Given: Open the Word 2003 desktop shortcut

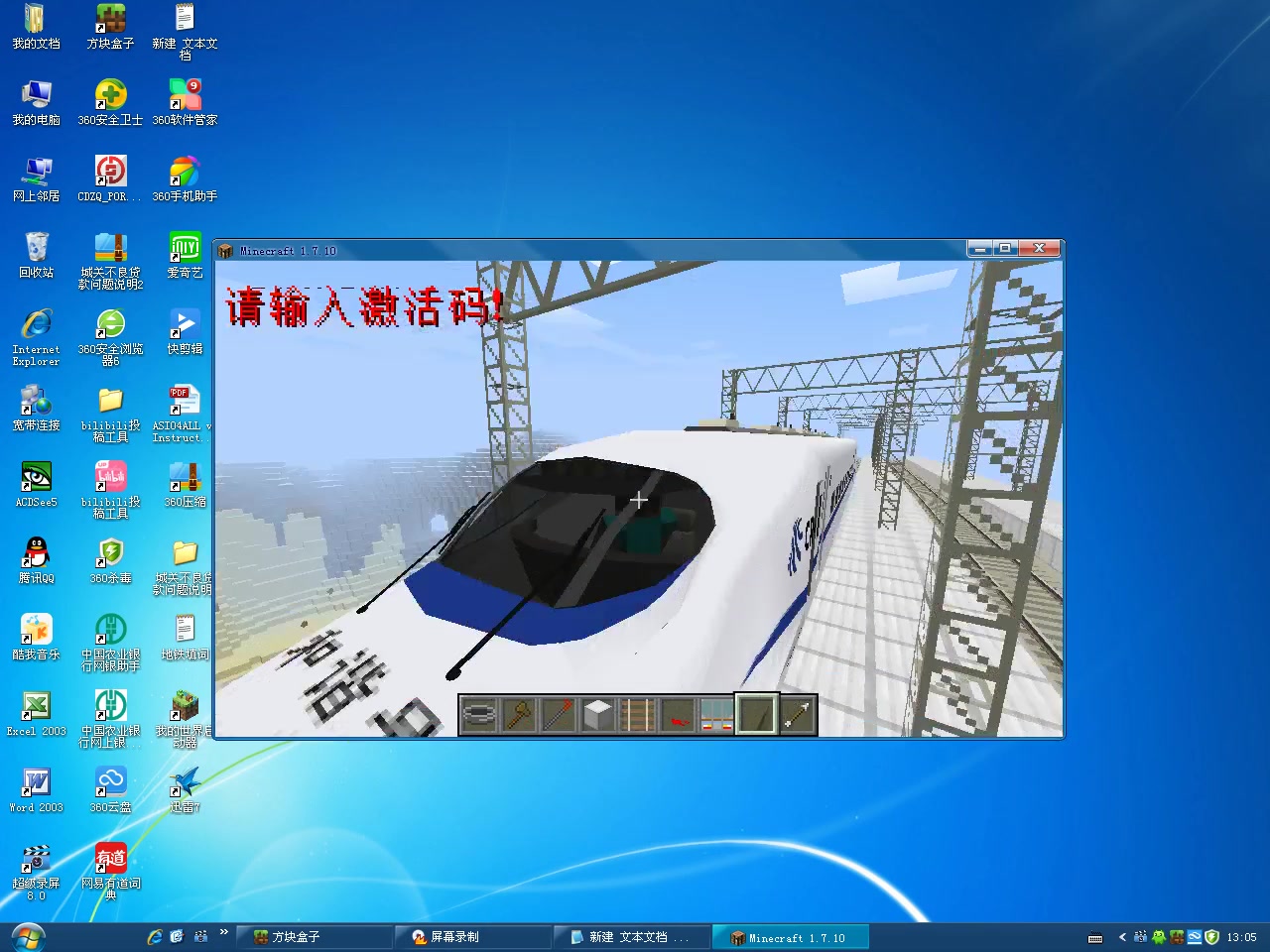Looking at the screenshot, I should (x=36, y=790).
